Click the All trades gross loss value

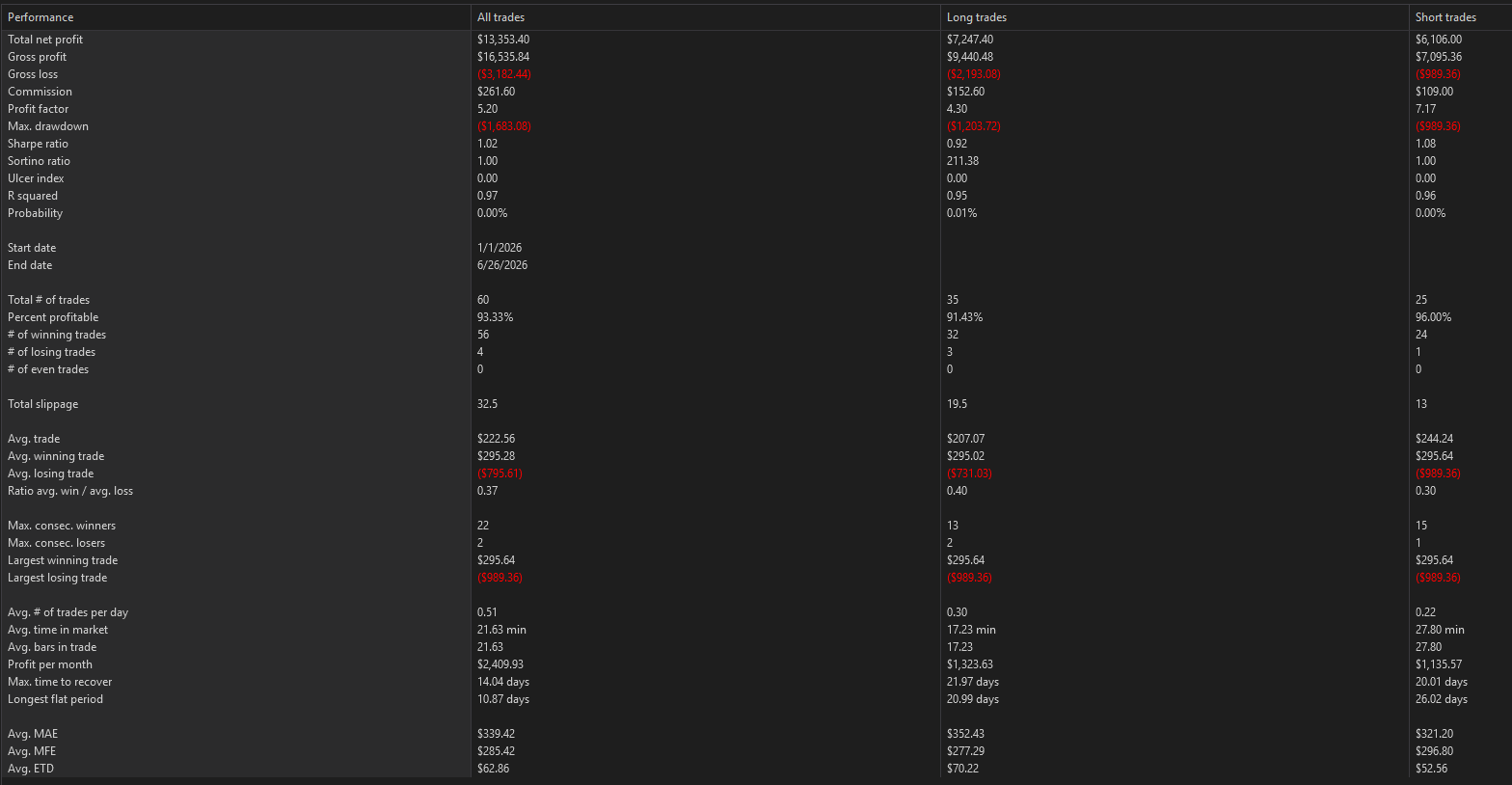pos(503,74)
